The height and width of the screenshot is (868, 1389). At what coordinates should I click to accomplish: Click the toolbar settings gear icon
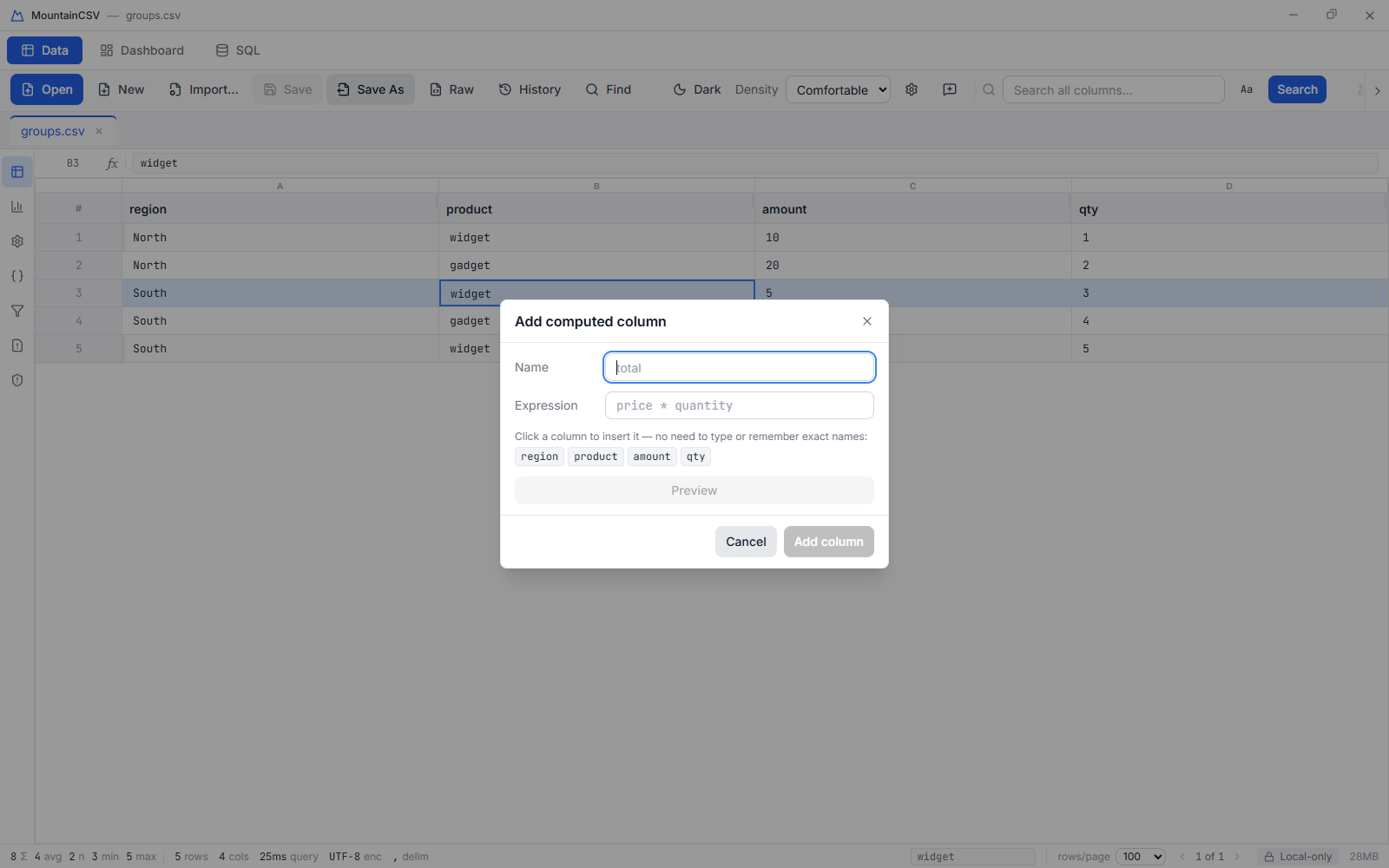tap(912, 89)
